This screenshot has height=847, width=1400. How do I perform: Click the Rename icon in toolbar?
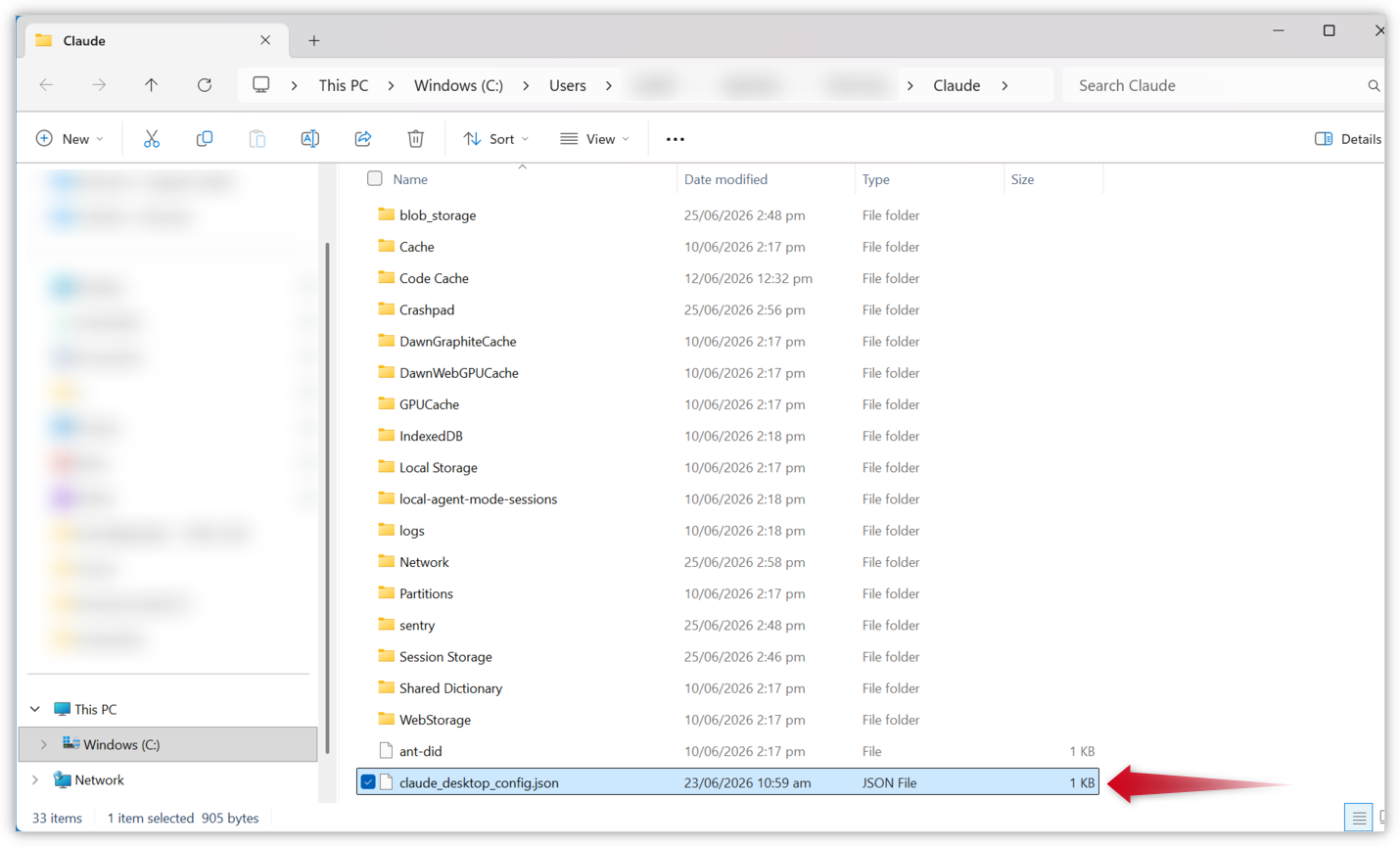310,139
